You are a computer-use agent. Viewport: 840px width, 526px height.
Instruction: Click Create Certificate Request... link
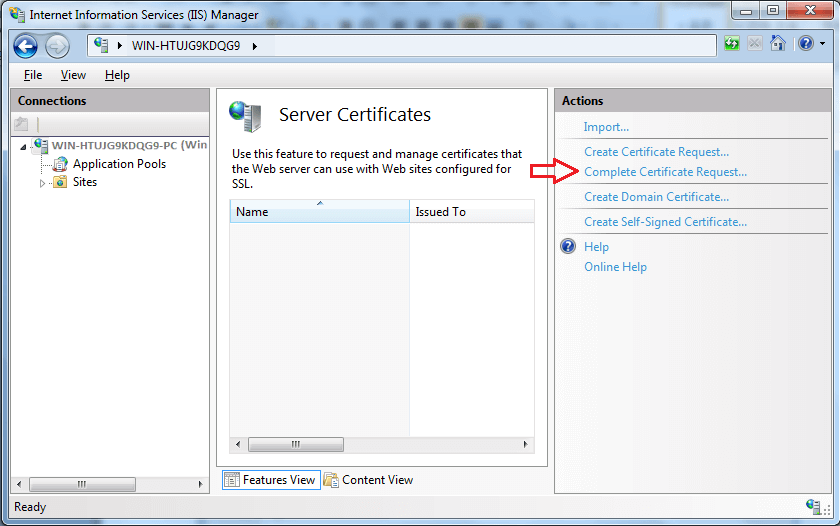[x=656, y=152]
